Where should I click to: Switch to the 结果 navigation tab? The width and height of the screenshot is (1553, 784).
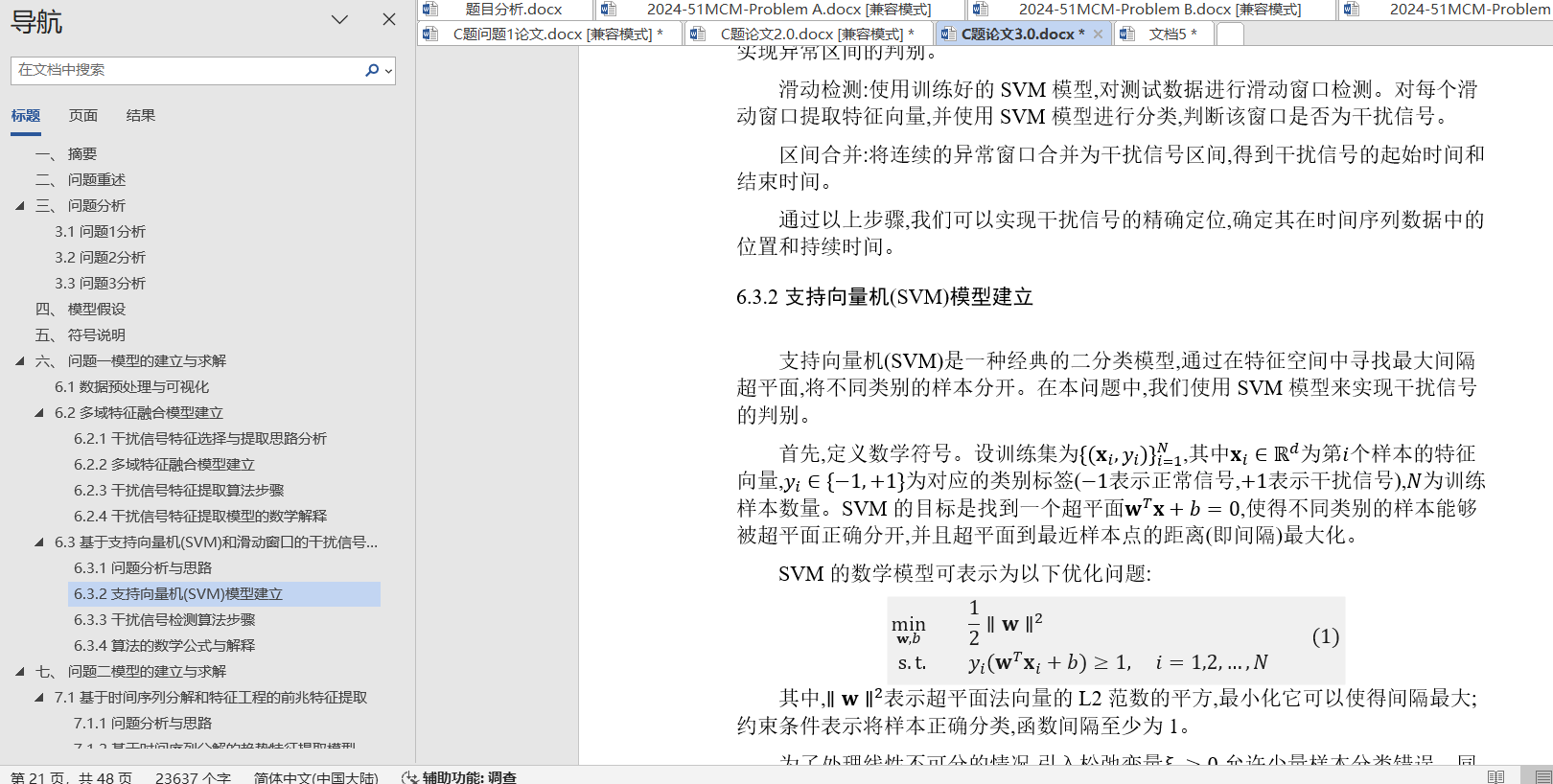pyautogui.click(x=140, y=115)
